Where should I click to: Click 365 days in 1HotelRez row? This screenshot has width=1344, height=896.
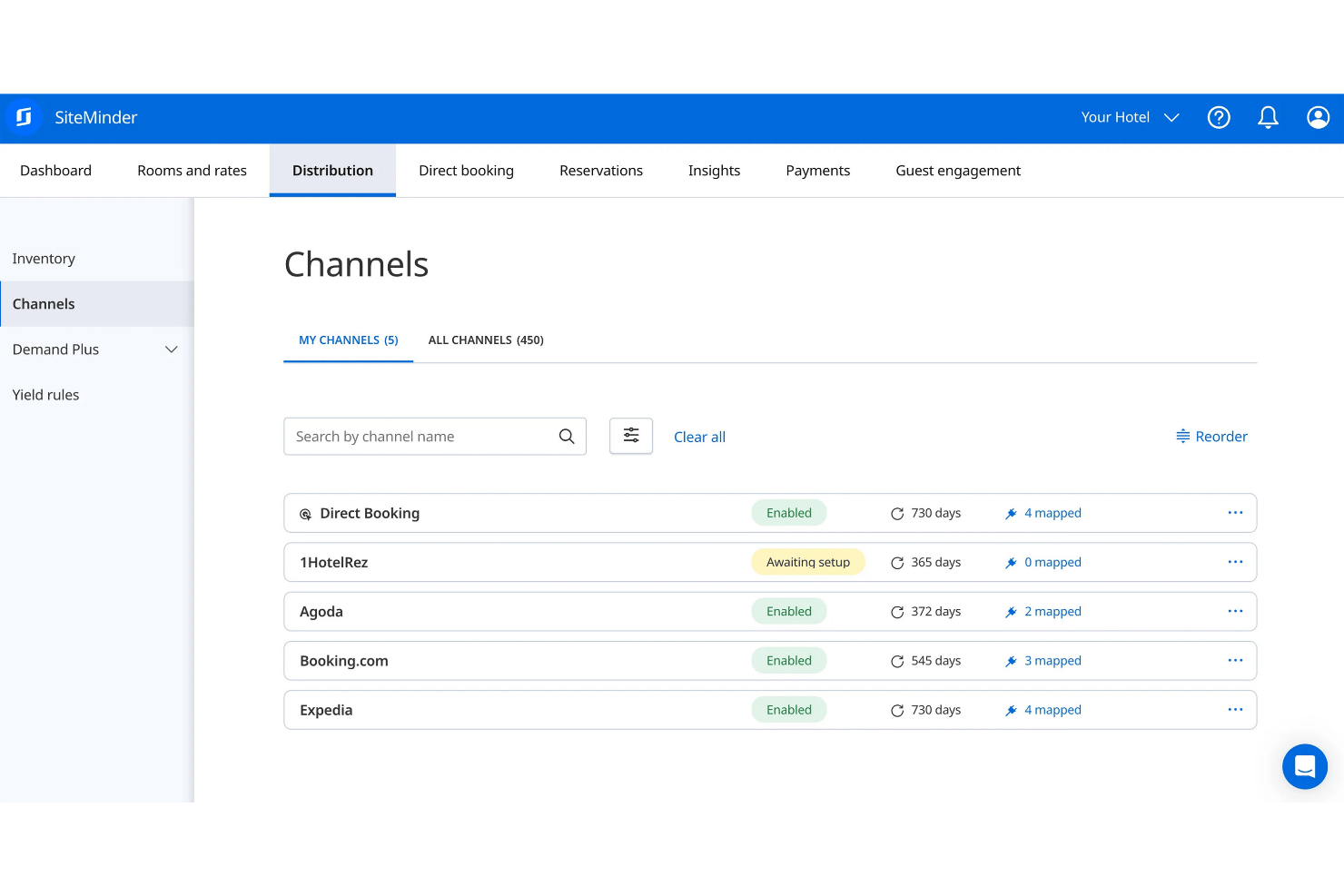[936, 562]
